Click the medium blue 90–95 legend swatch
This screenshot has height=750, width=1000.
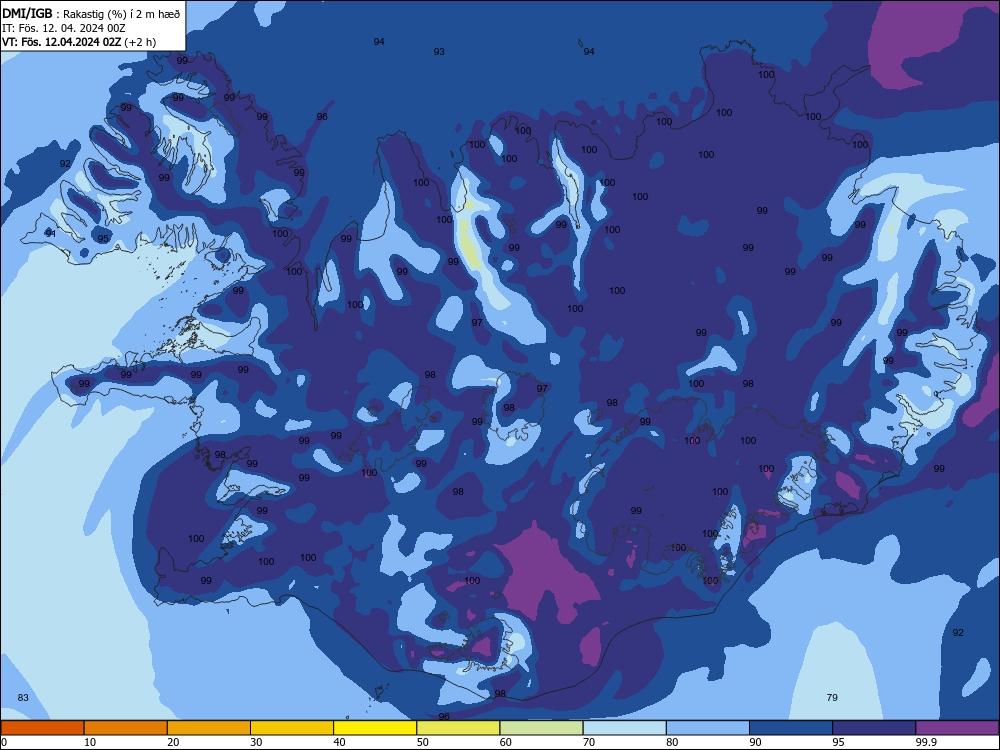coord(791,728)
